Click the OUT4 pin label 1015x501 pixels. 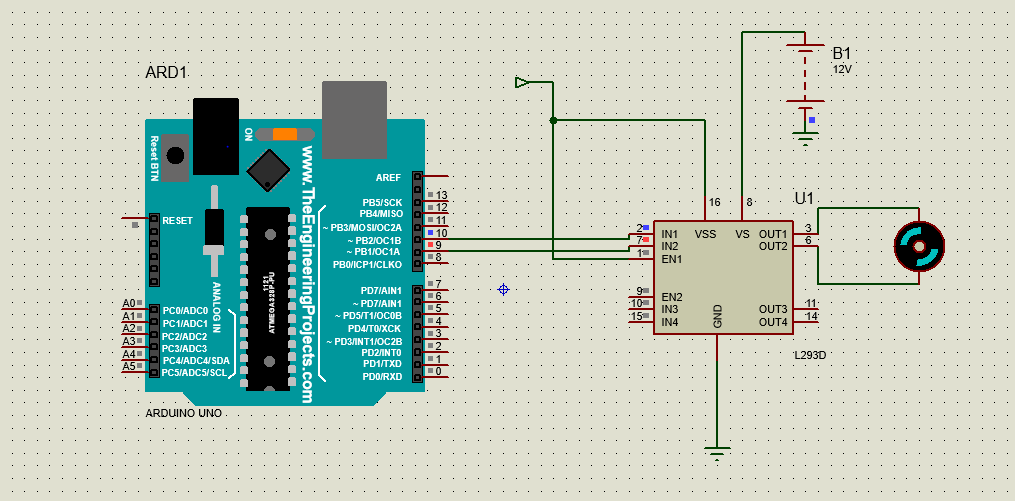773,322
